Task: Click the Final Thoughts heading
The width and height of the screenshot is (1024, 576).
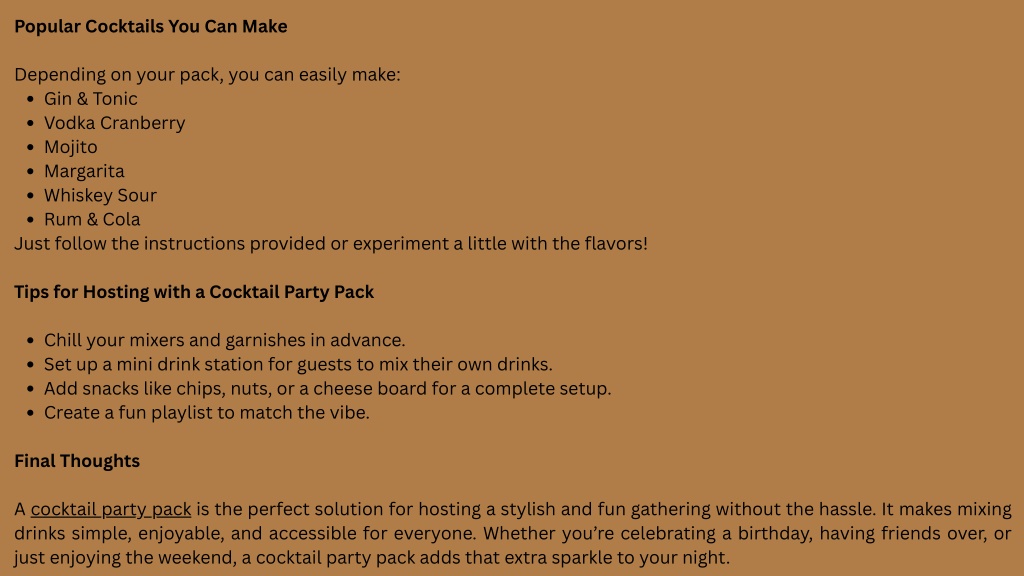Action: point(77,461)
